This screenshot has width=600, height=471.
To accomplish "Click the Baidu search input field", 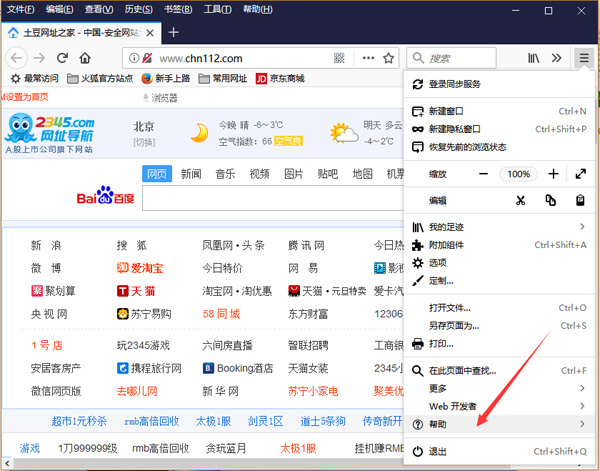I will (272, 198).
